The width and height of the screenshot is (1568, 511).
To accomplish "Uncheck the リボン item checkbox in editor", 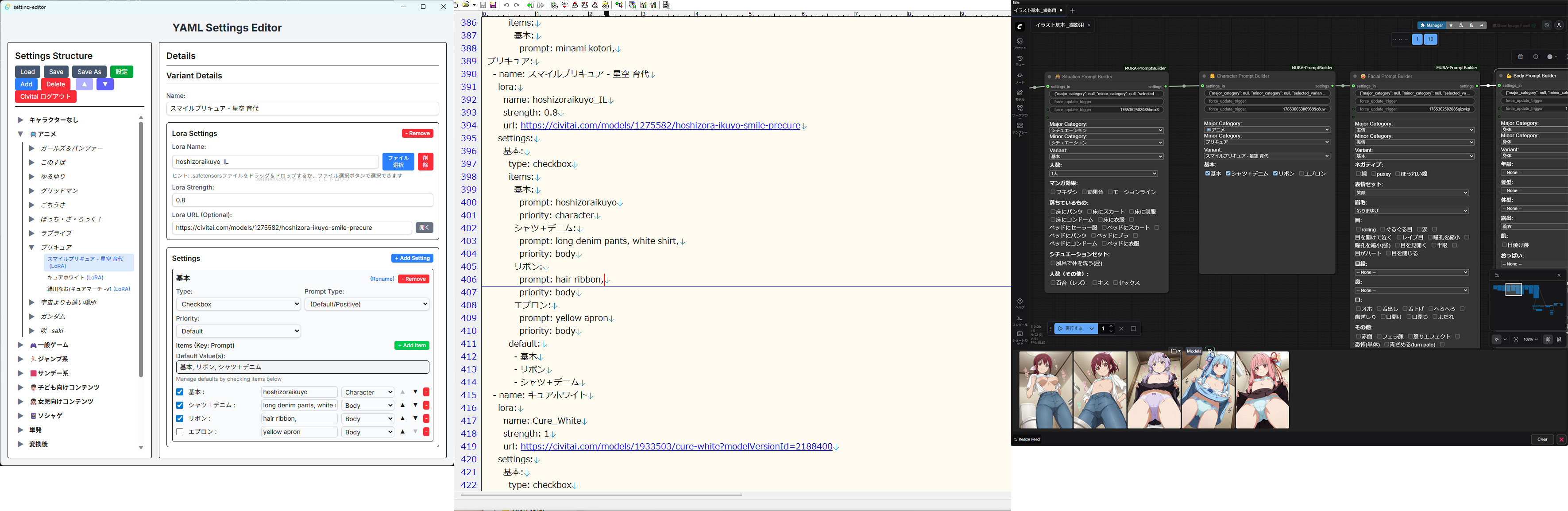I will point(180,418).
